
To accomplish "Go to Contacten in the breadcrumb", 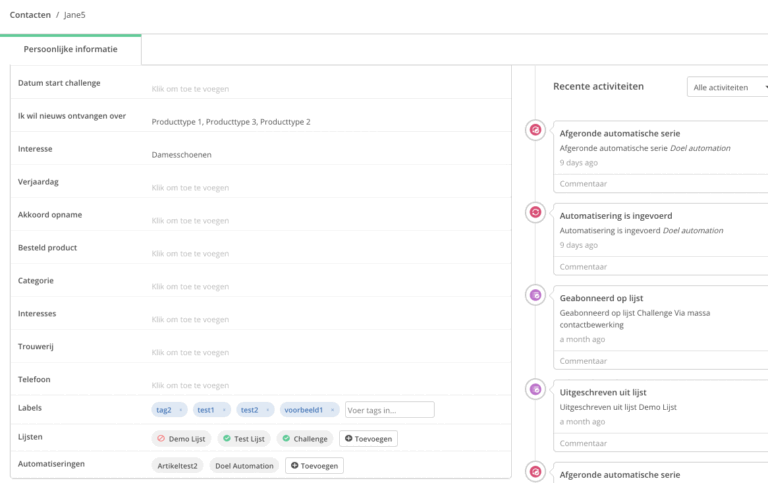I will pos(30,15).
